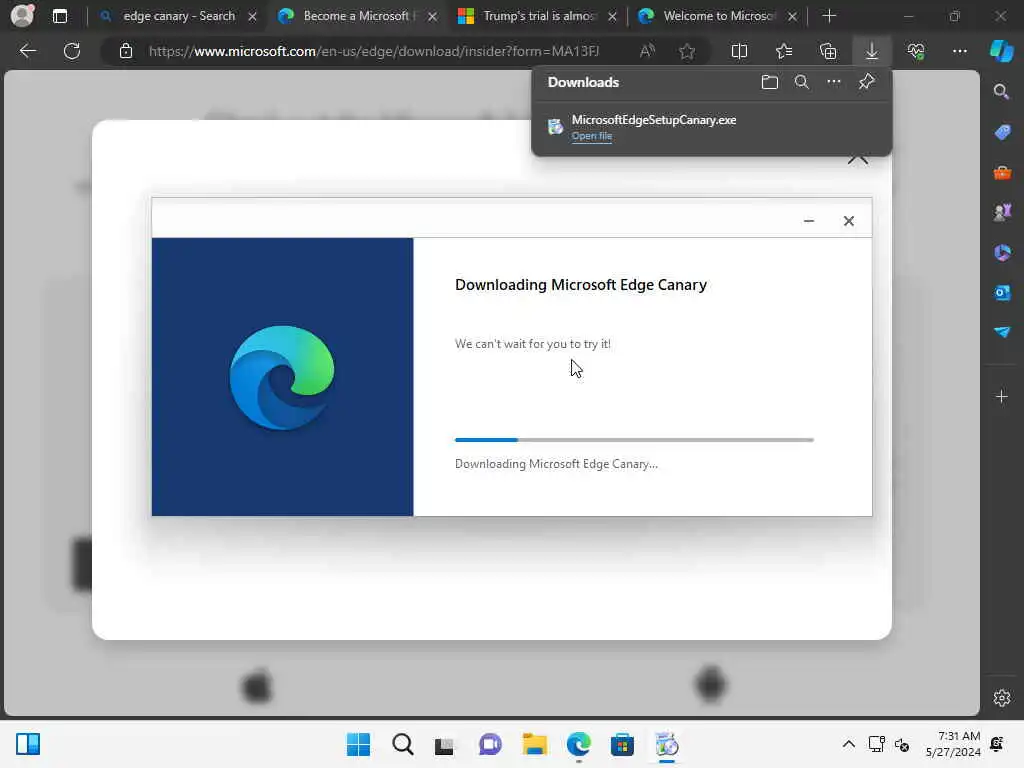The image size is (1024, 768).
Task: Open Microsoft Store on taskbar
Action: click(622, 744)
